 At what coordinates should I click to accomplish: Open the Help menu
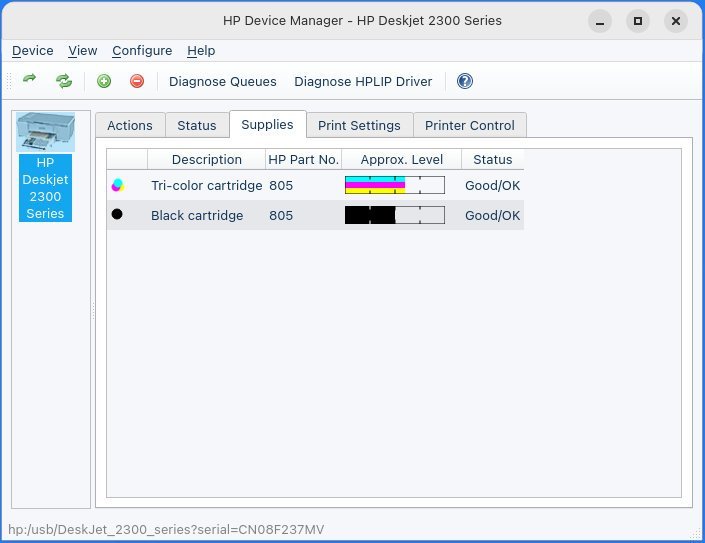point(201,51)
